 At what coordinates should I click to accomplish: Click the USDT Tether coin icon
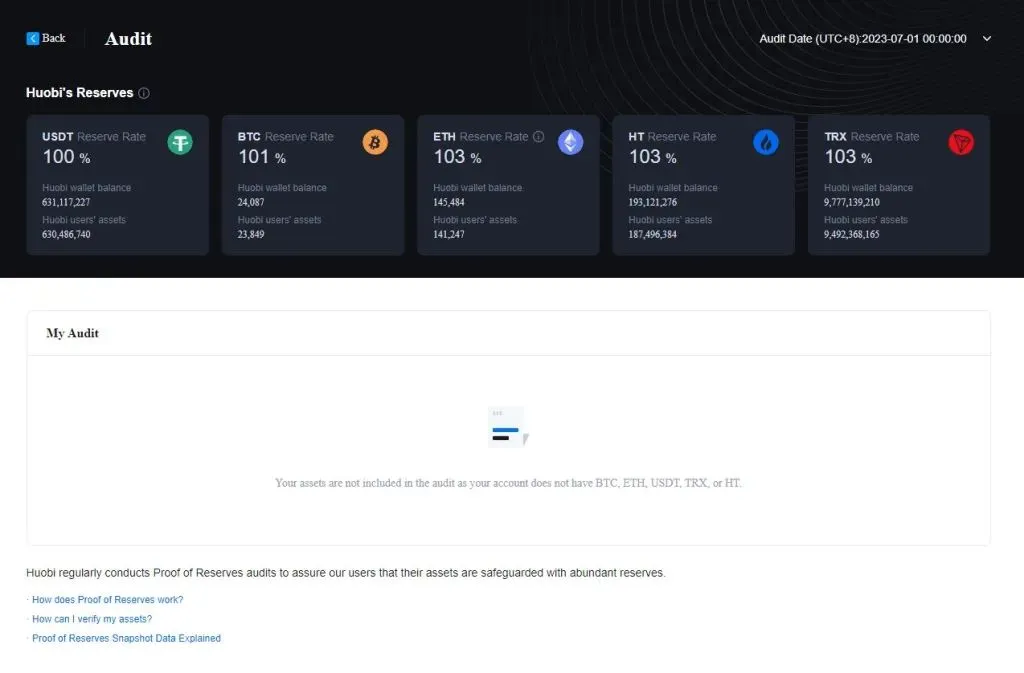point(180,142)
